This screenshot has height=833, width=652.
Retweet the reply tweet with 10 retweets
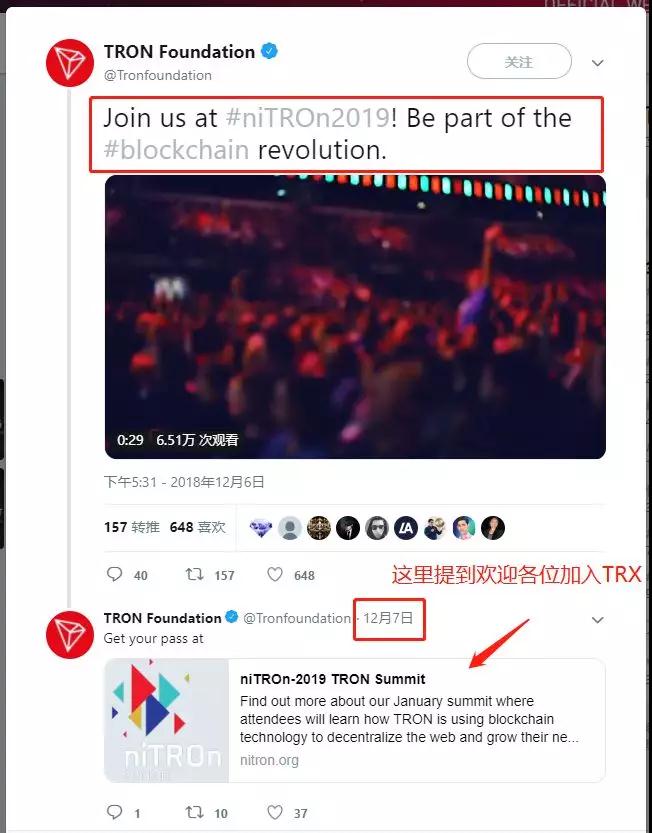pos(194,812)
